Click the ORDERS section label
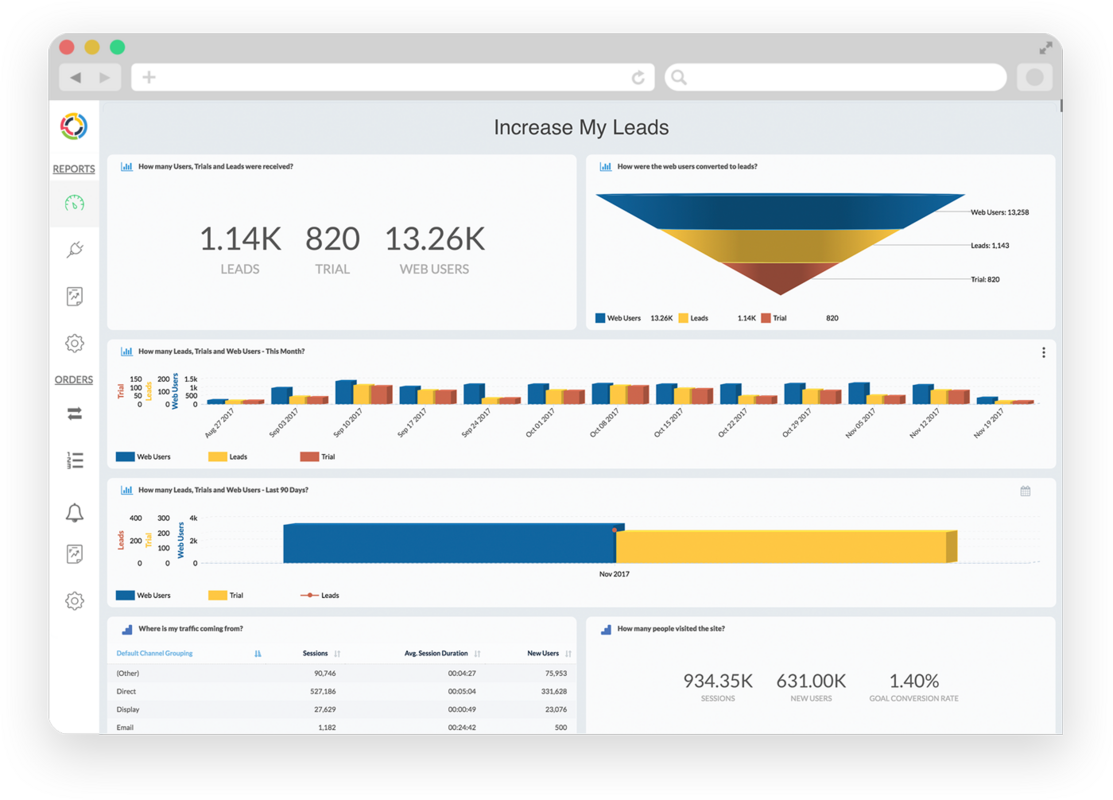This screenshot has width=1113, height=800. [x=73, y=379]
